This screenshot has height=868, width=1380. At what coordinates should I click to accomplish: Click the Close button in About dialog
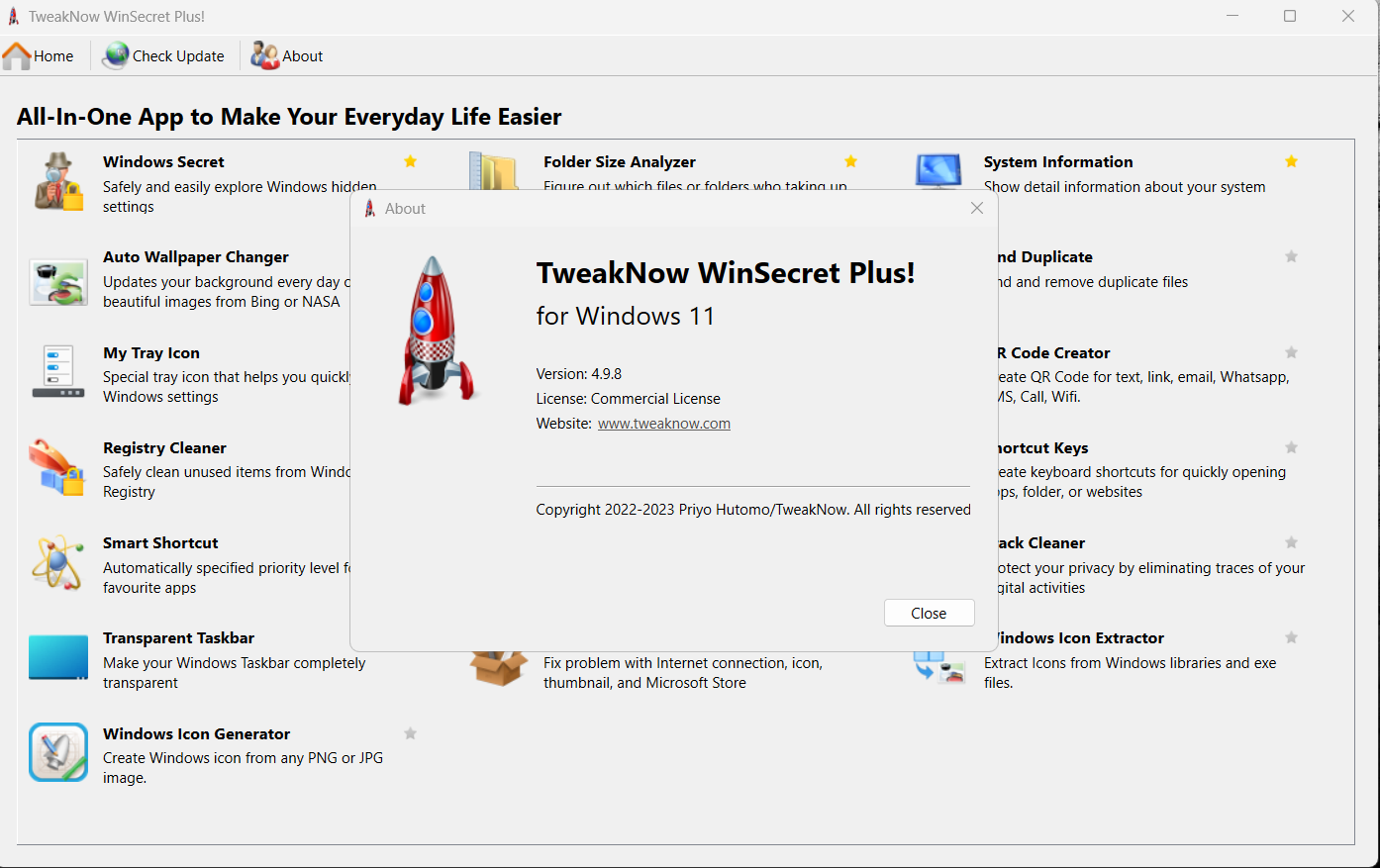click(929, 613)
